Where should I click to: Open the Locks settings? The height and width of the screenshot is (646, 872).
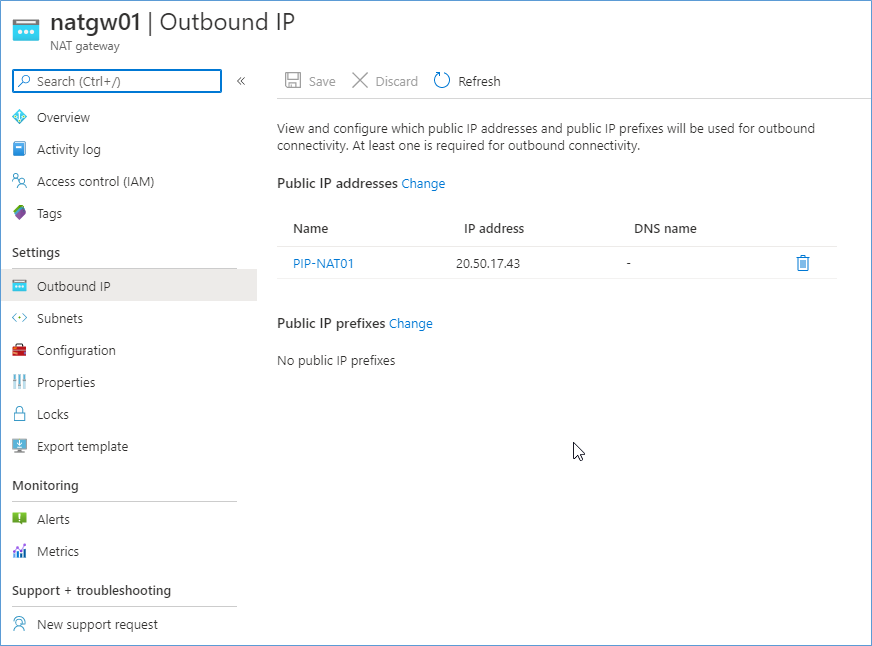coord(53,415)
